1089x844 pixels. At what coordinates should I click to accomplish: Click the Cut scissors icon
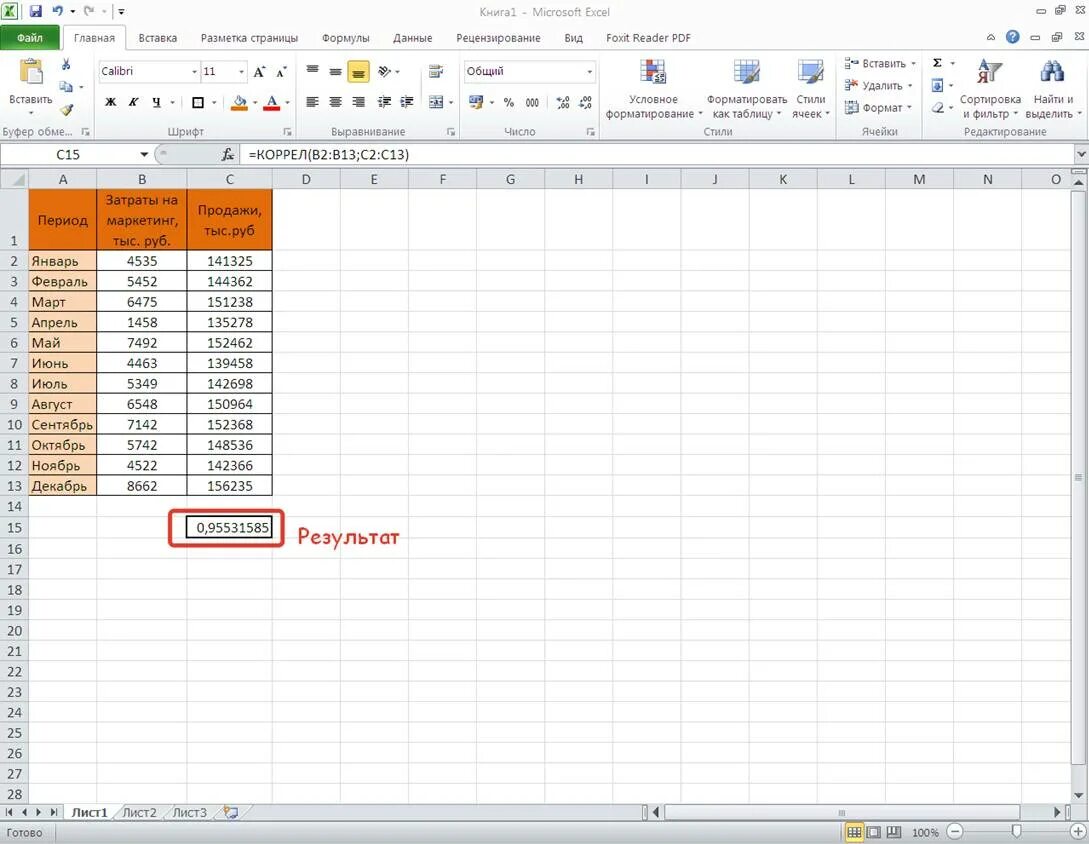(66, 65)
